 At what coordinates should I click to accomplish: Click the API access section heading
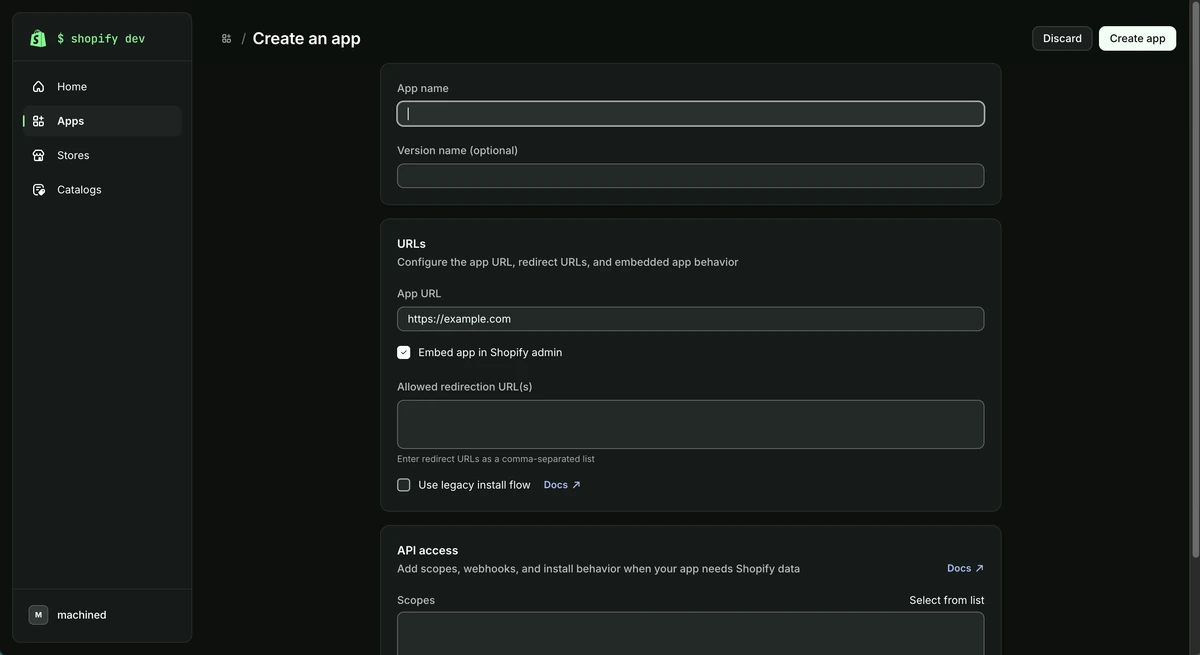[x=427, y=550]
